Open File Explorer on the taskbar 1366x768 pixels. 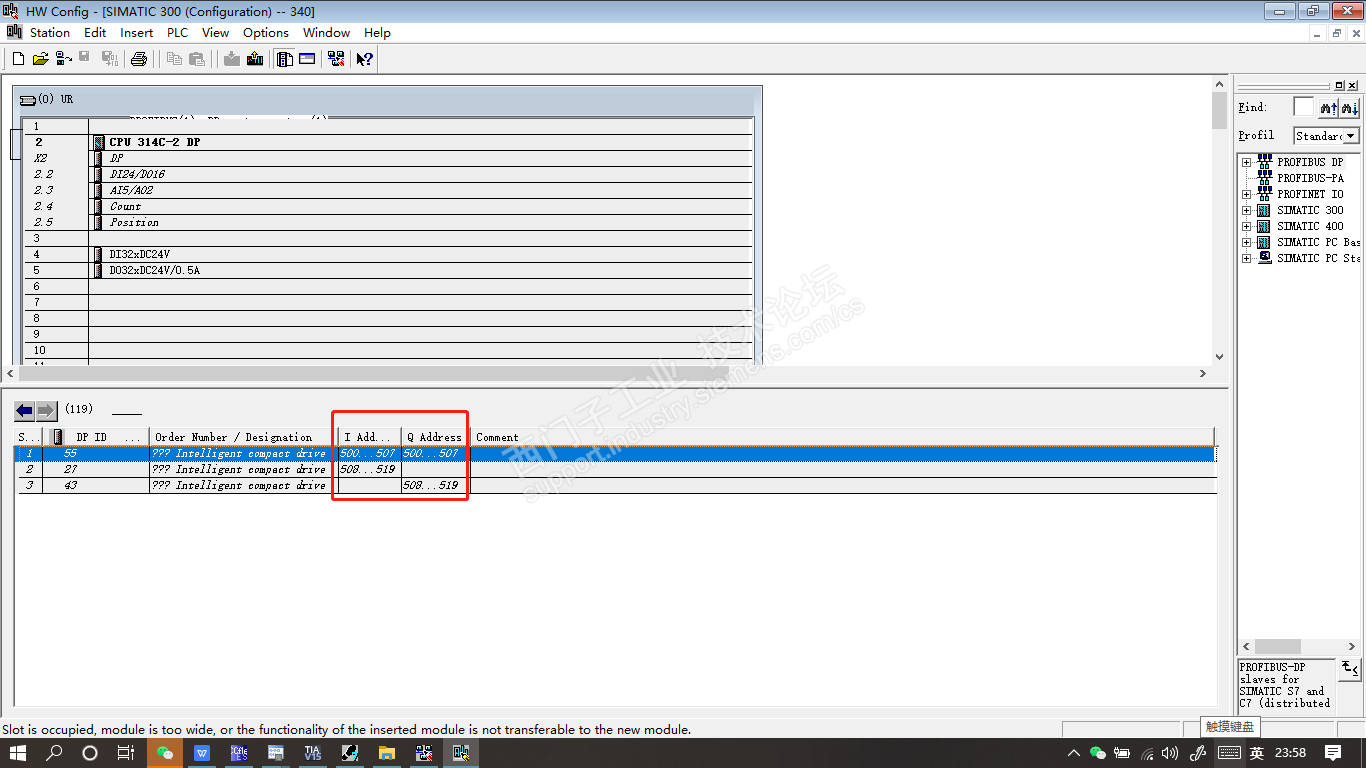pyautogui.click(x=387, y=753)
